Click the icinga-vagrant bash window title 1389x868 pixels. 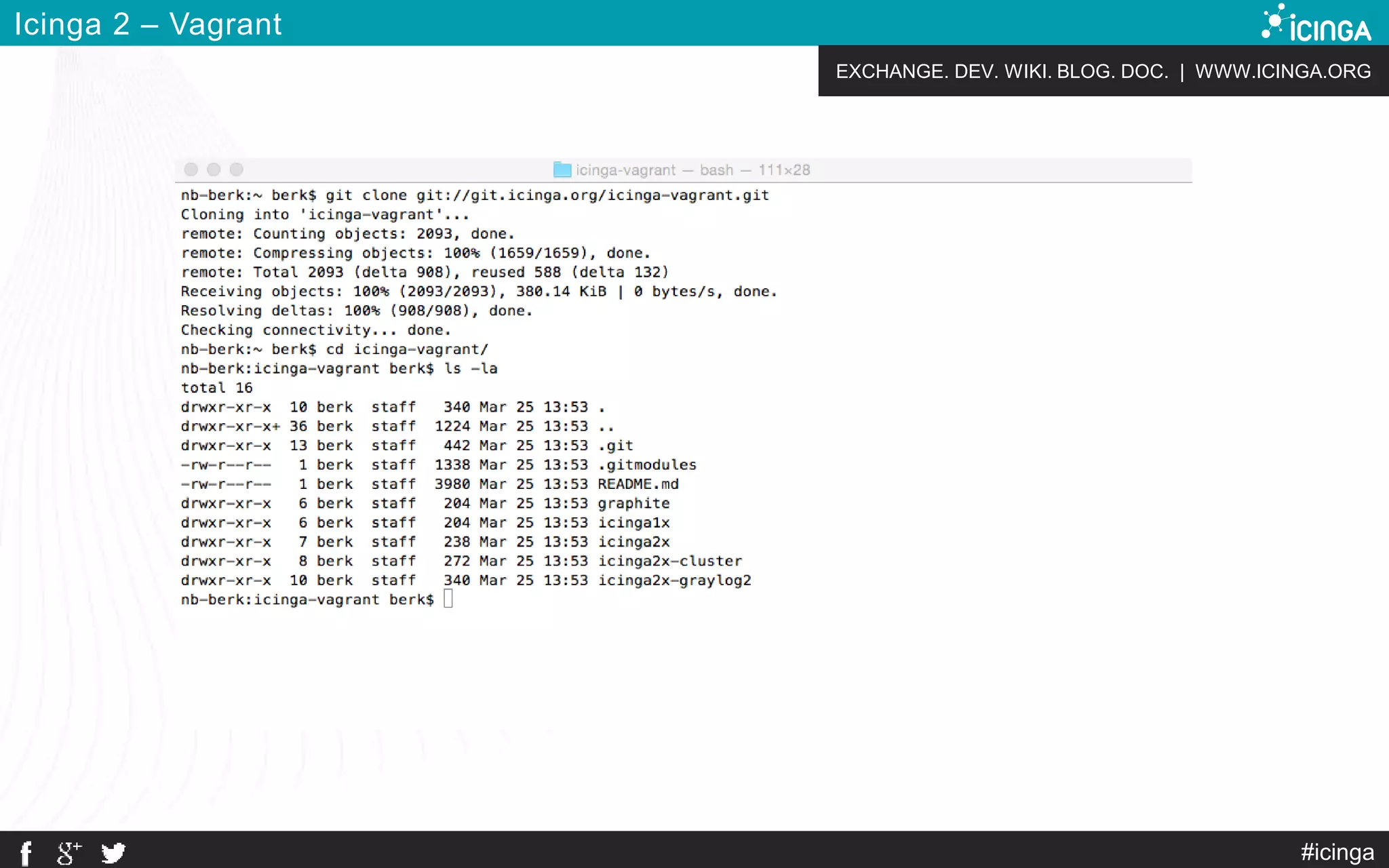coord(692,170)
